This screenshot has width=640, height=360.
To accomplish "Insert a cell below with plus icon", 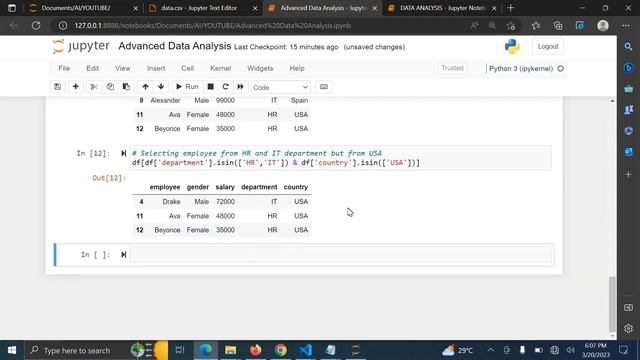I will [76, 87].
